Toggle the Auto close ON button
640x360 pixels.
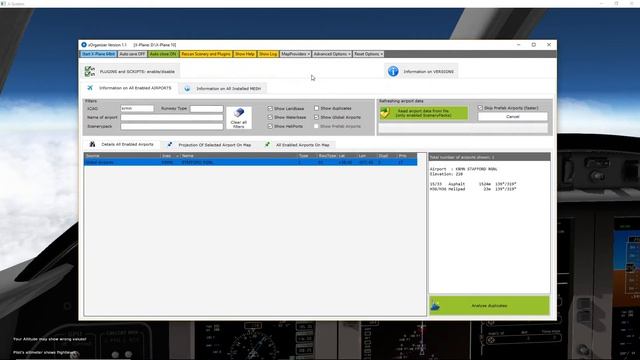pyautogui.click(x=163, y=54)
